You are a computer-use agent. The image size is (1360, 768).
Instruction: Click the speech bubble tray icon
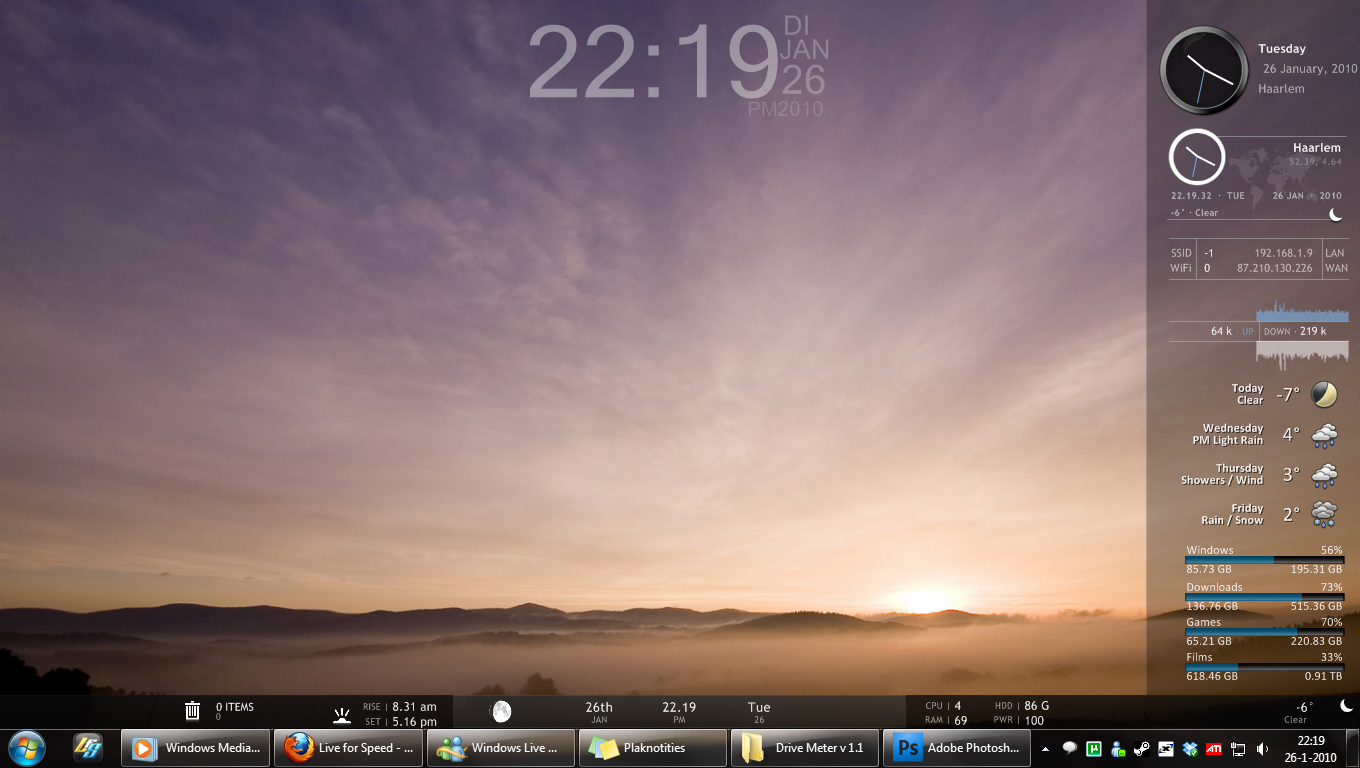1069,748
